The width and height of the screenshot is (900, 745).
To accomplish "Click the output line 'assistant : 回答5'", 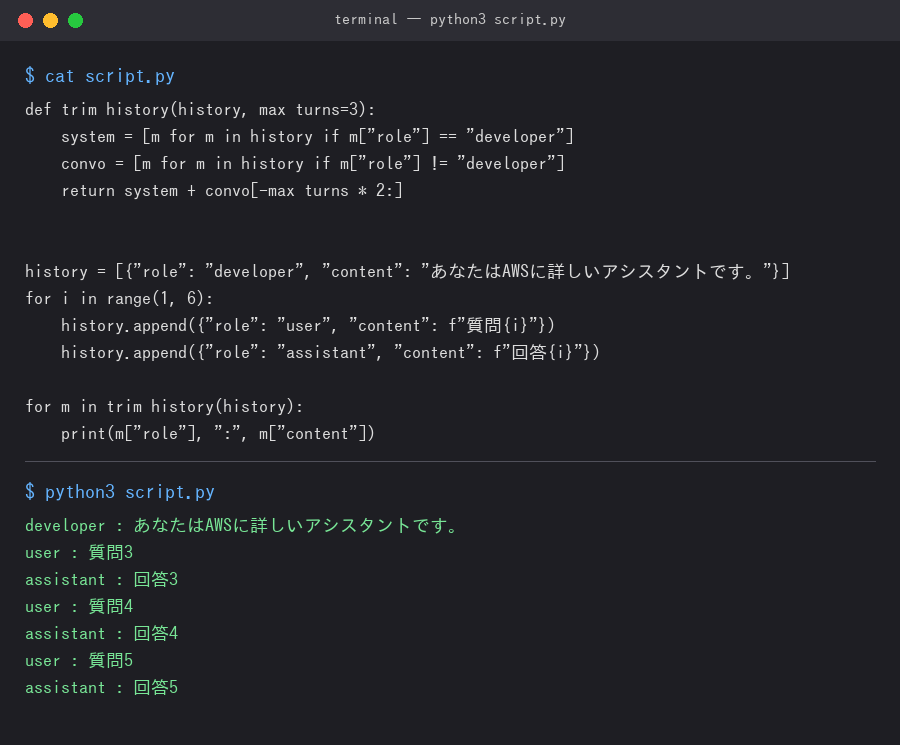I will point(102,688).
